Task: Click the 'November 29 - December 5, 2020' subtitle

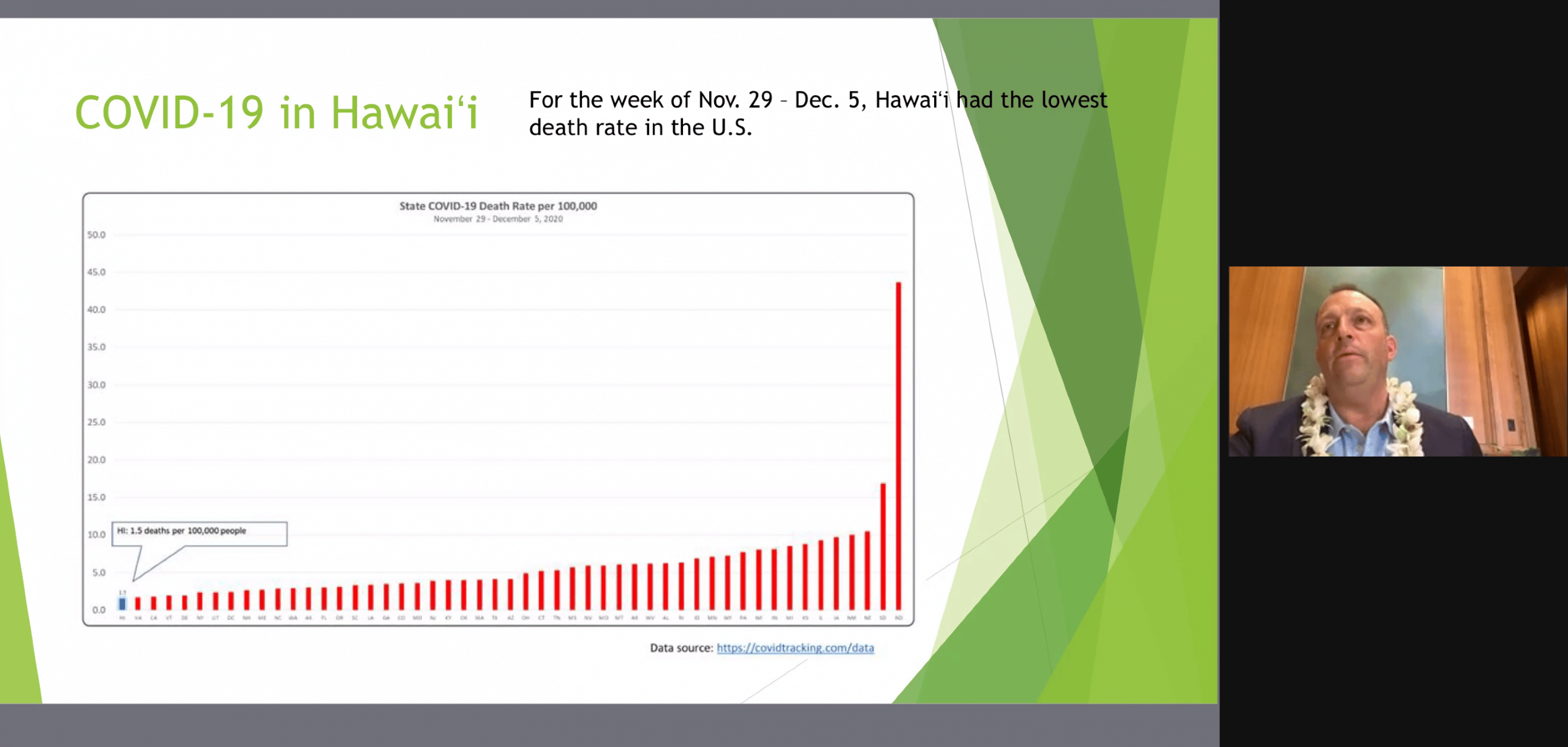Action: point(498,219)
